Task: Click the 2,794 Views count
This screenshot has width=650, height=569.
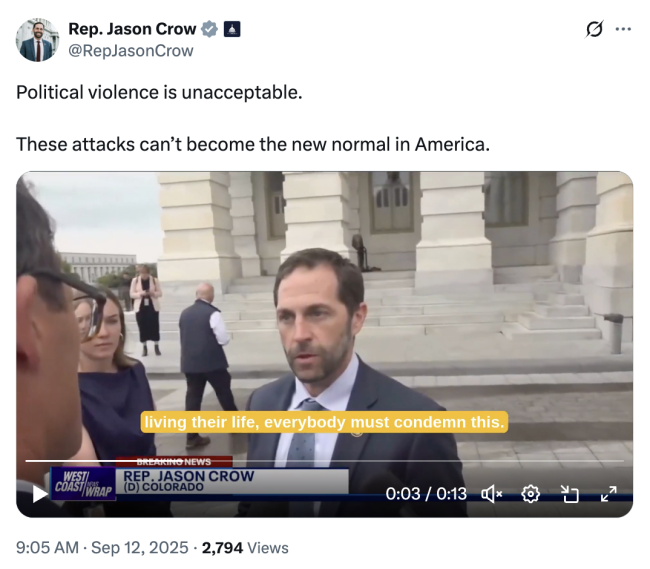Action: point(245,547)
